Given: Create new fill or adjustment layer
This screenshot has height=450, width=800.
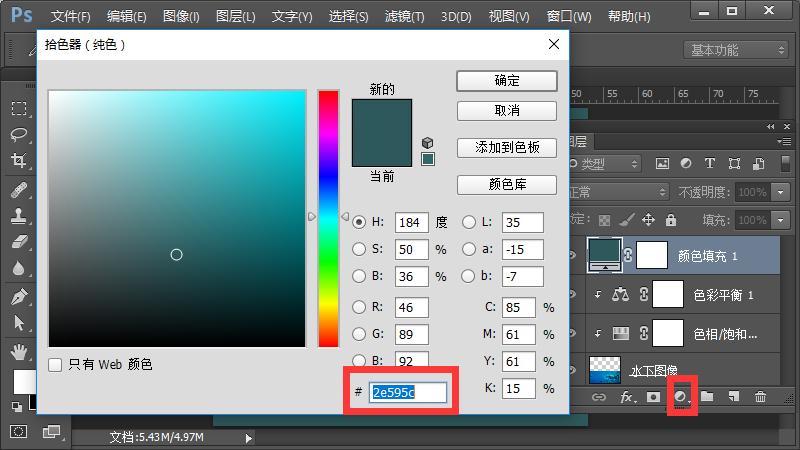Looking at the screenshot, I should [681, 396].
